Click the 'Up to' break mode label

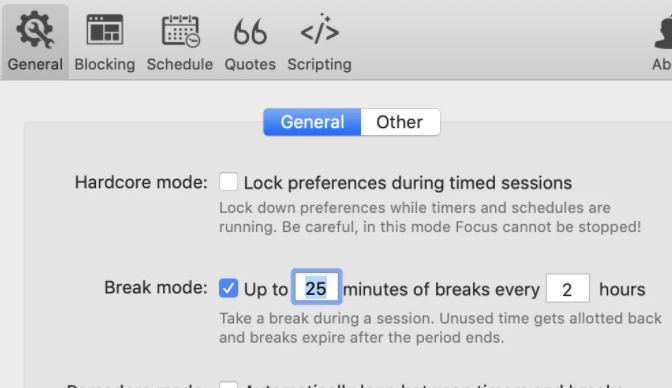coord(266,289)
